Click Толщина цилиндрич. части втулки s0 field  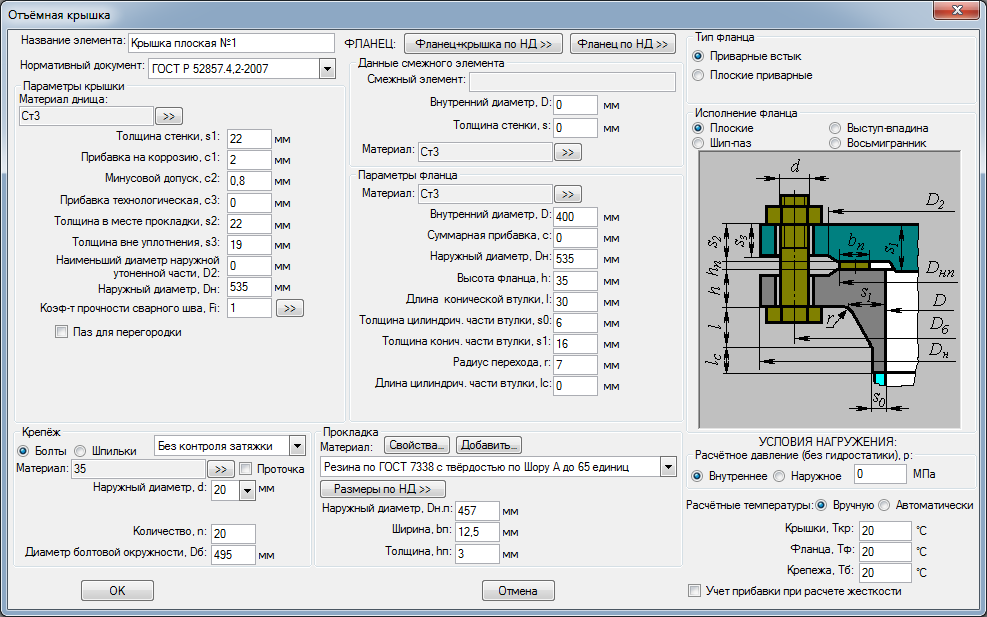click(x=575, y=322)
